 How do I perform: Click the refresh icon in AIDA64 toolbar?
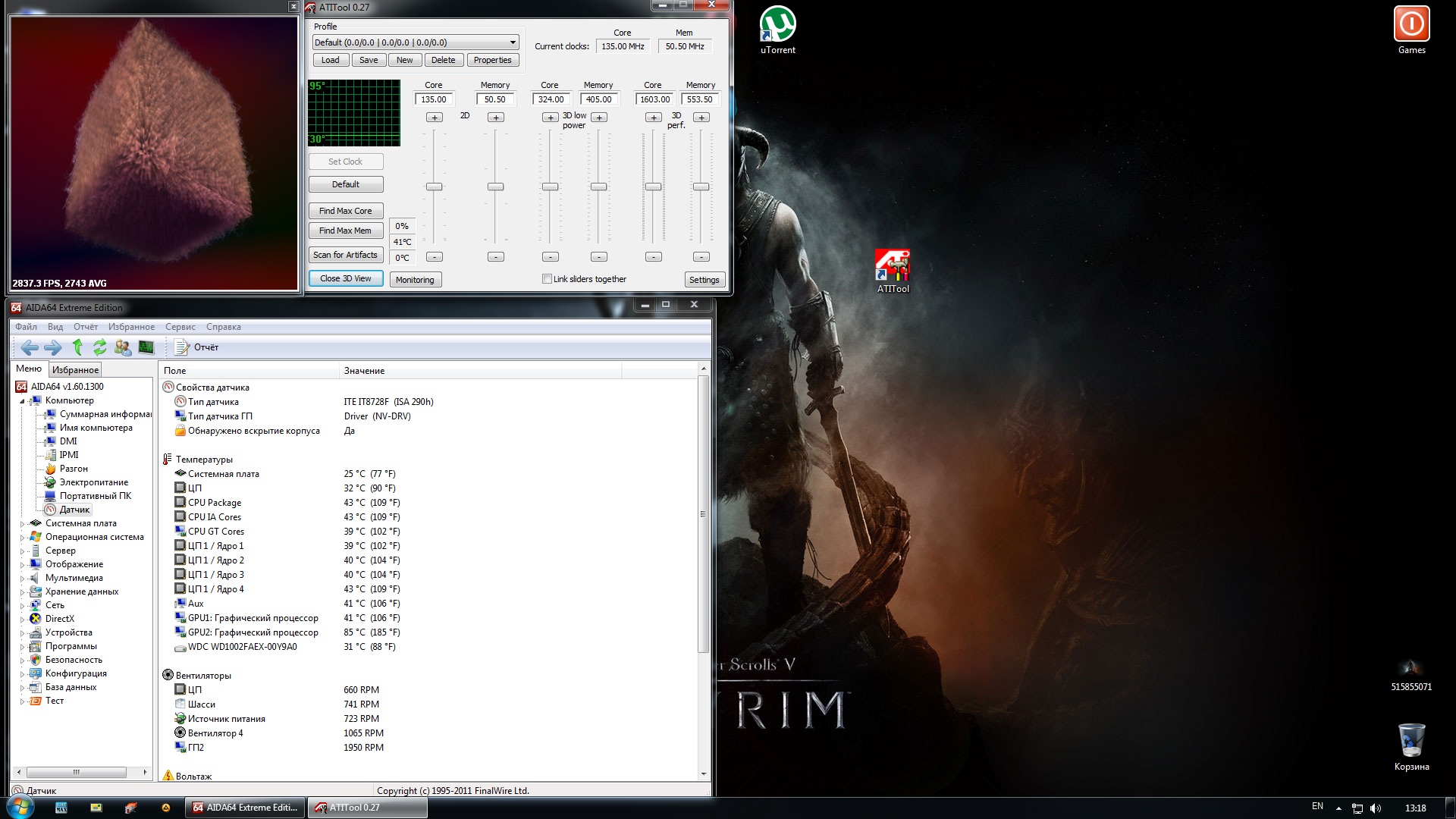click(x=100, y=347)
